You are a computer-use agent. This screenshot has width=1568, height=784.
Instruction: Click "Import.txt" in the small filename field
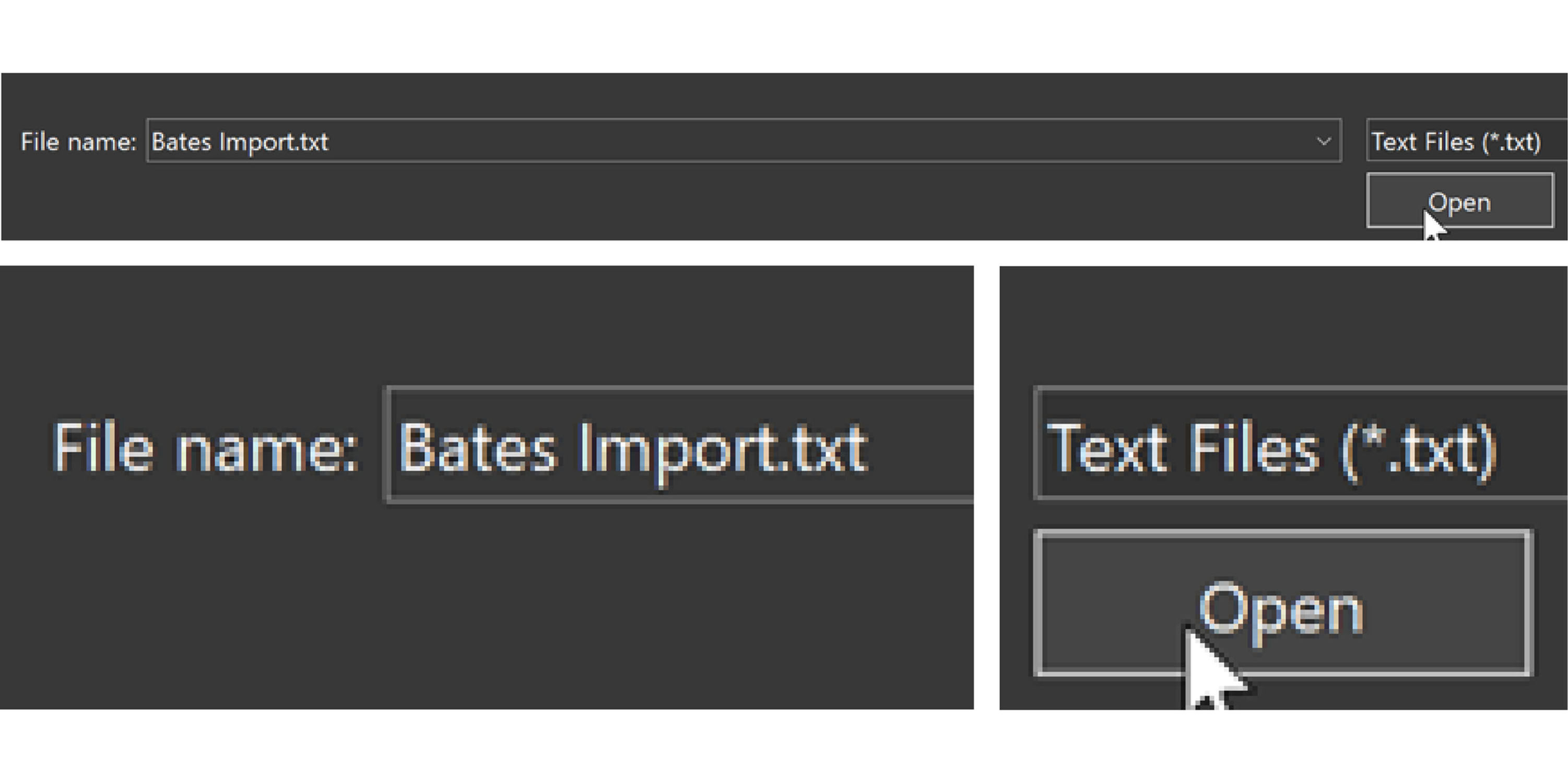point(274,142)
